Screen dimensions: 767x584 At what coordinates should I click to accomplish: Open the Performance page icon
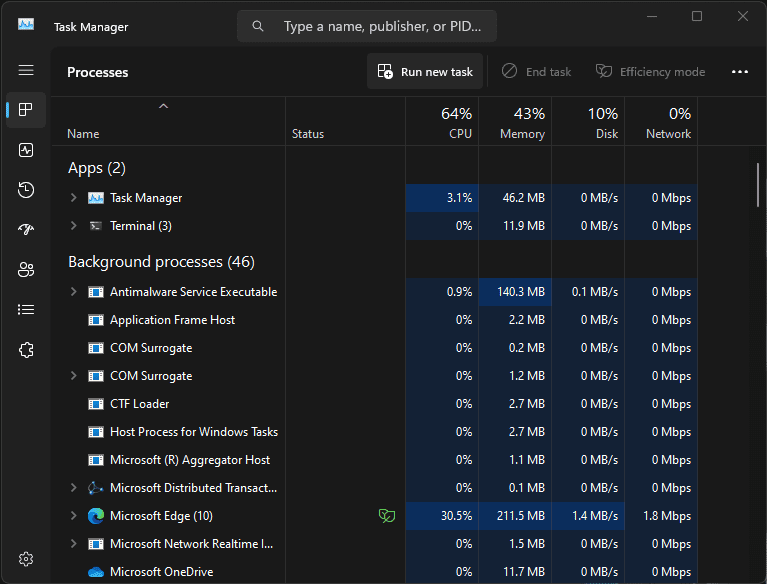coord(26,150)
